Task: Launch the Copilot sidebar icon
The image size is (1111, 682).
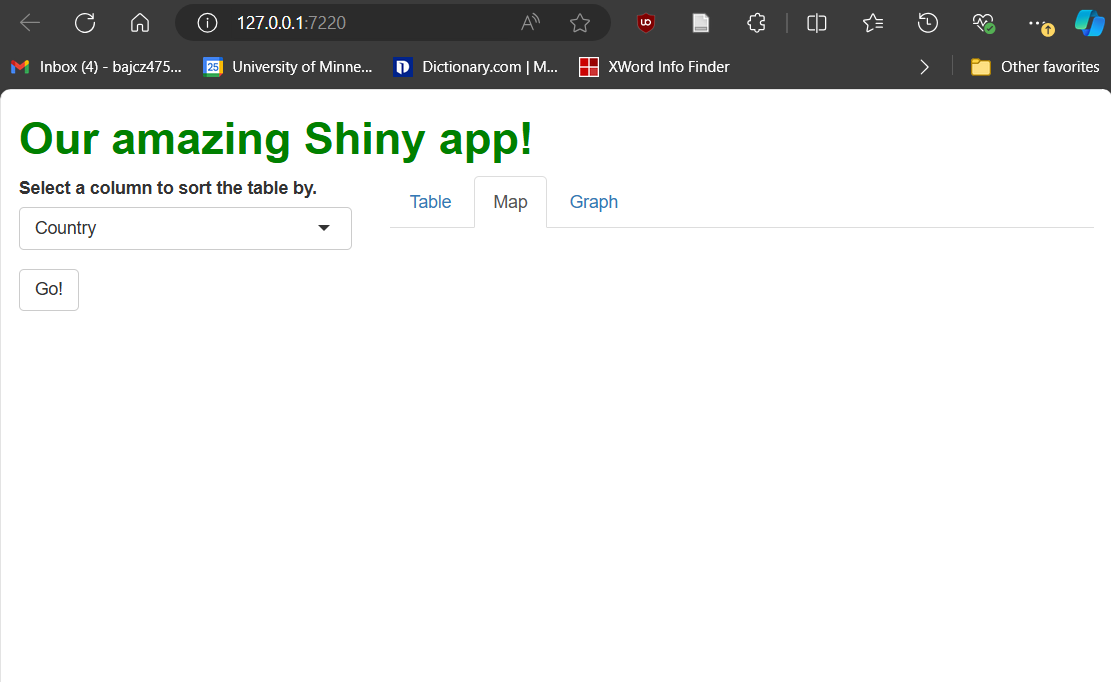Action: tap(1089, 23)
